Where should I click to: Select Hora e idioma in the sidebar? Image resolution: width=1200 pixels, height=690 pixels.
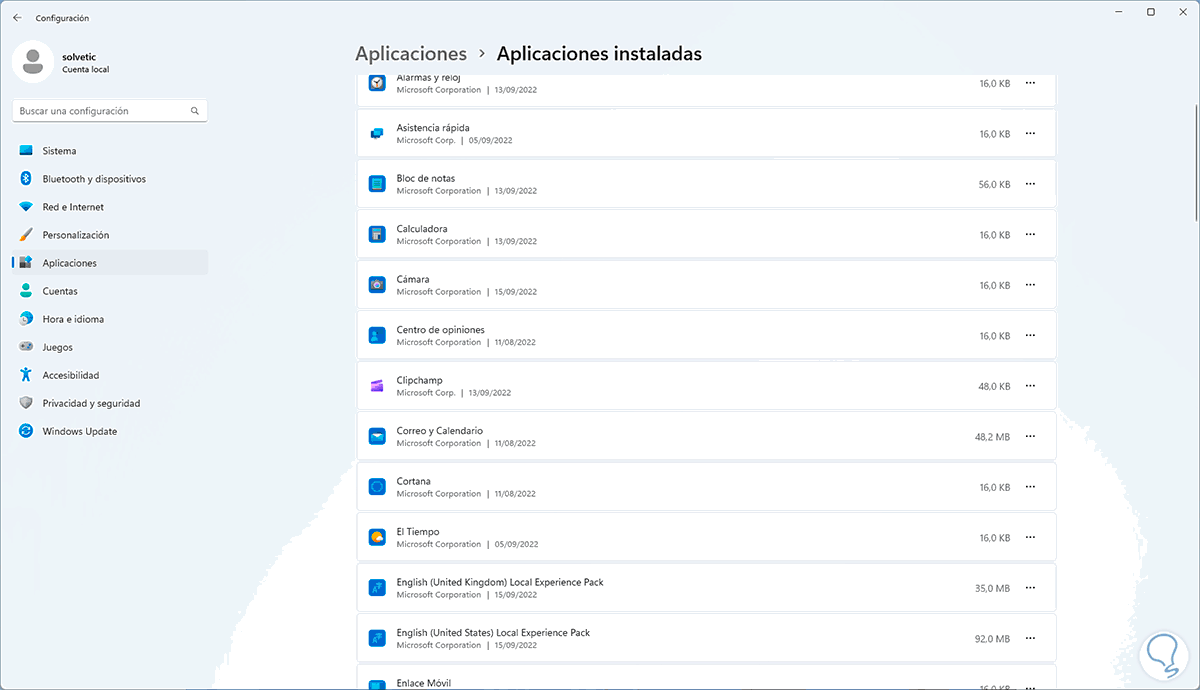[110, 319]
